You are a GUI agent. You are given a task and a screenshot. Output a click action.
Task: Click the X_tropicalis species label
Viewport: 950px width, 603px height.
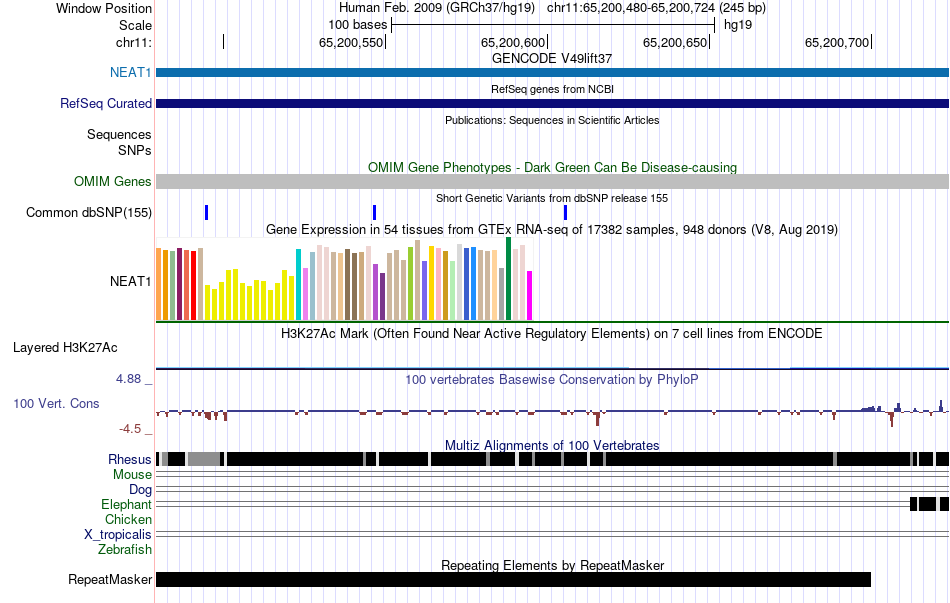(118, 535)
